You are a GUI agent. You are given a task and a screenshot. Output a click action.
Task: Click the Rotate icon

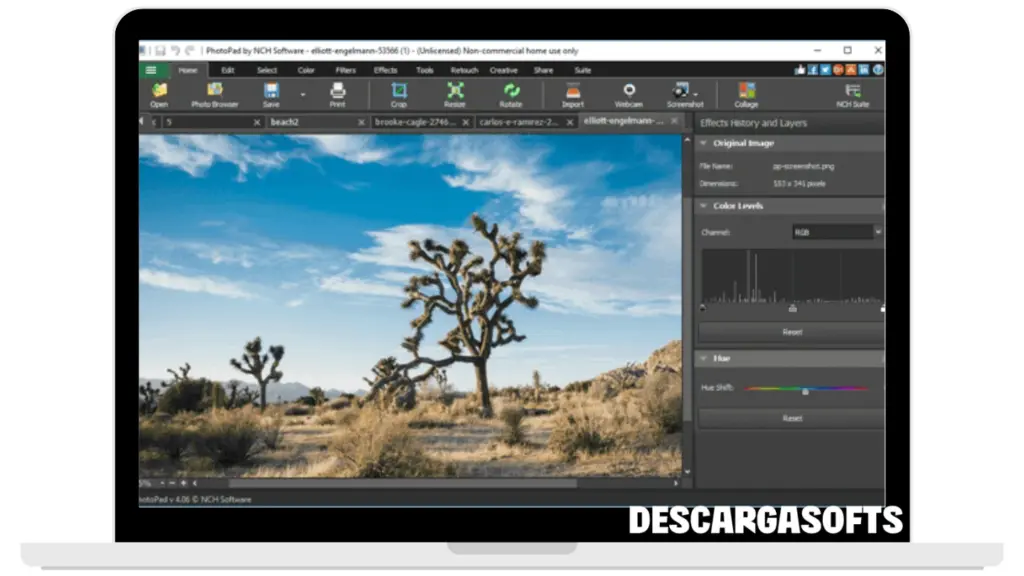pyautogui.click(x=511, y=93)
